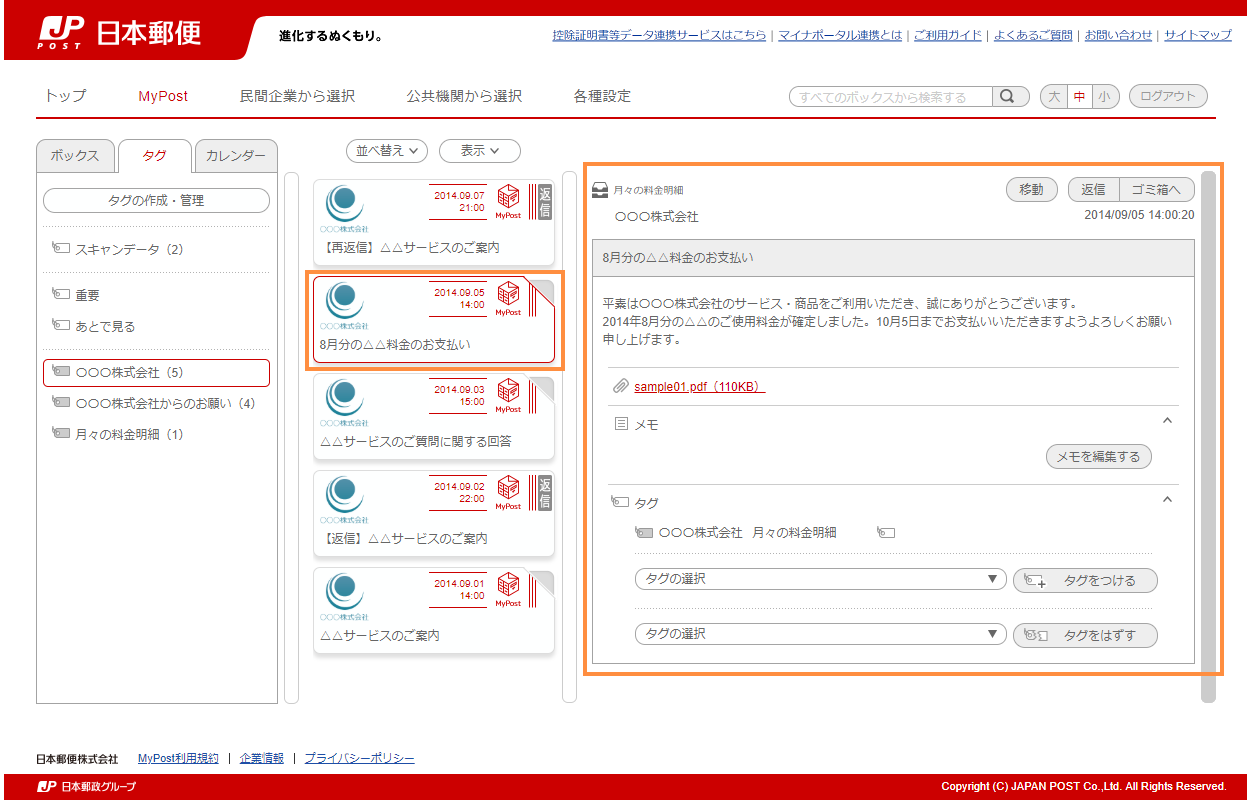
Task: Open the マイナポータル連携とは link
Action: tap(840, 35)
